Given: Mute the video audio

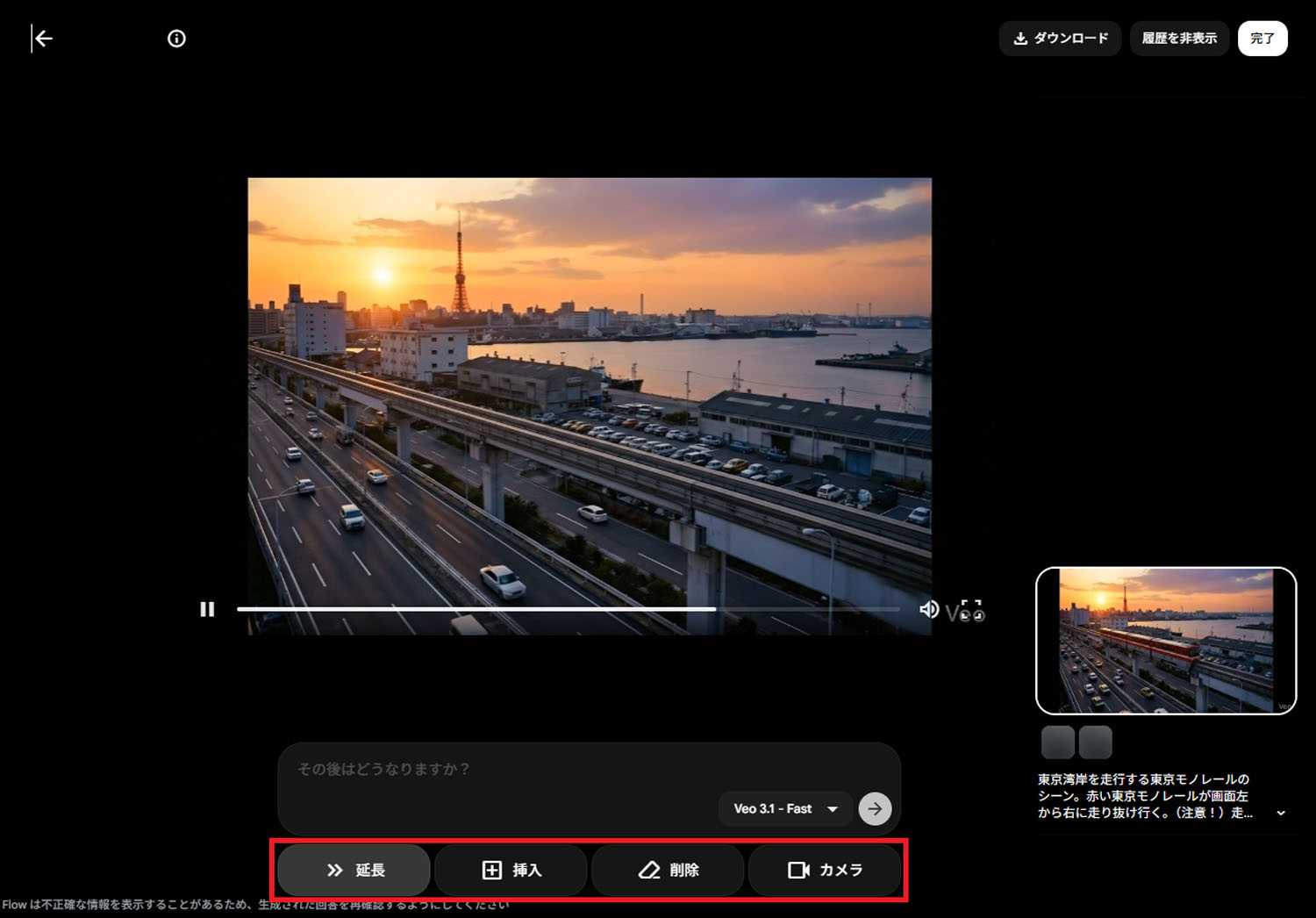Looking at the screenshot, I should click(x=929, y=609).
